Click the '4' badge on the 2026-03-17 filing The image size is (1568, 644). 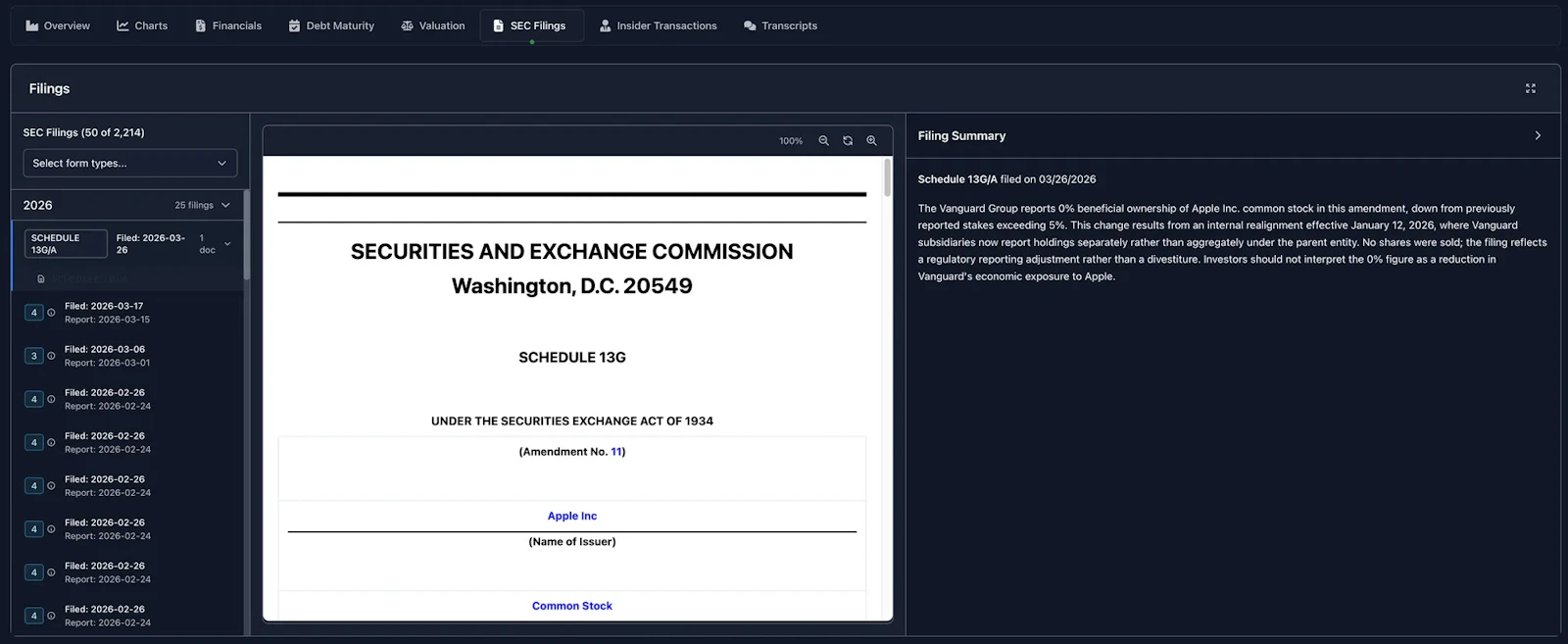tap(33, 313)
